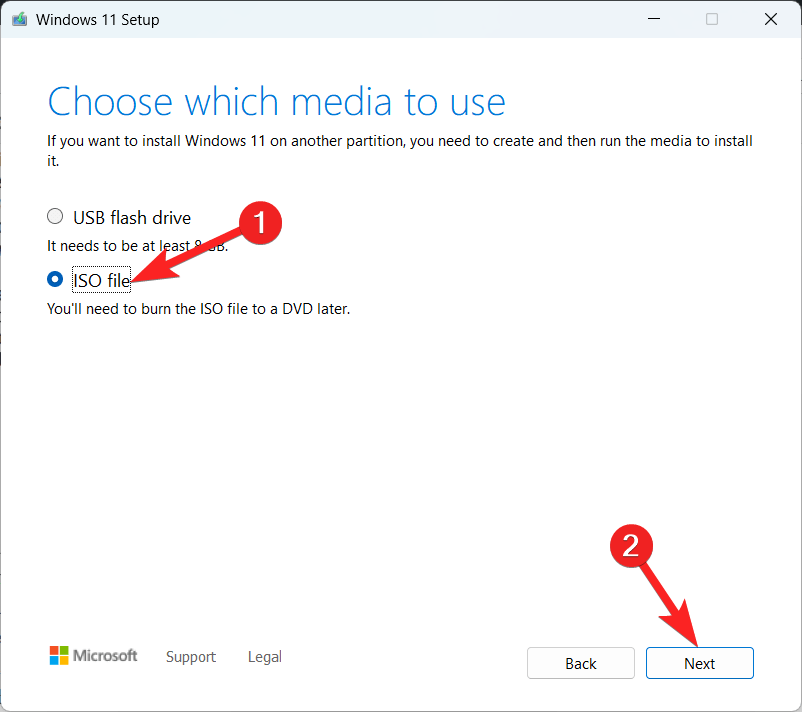This screenshot has width=802, height=712.
Task: Click the greyed-out maximize button
Action: pyautogui.click(x=711, y=19)
